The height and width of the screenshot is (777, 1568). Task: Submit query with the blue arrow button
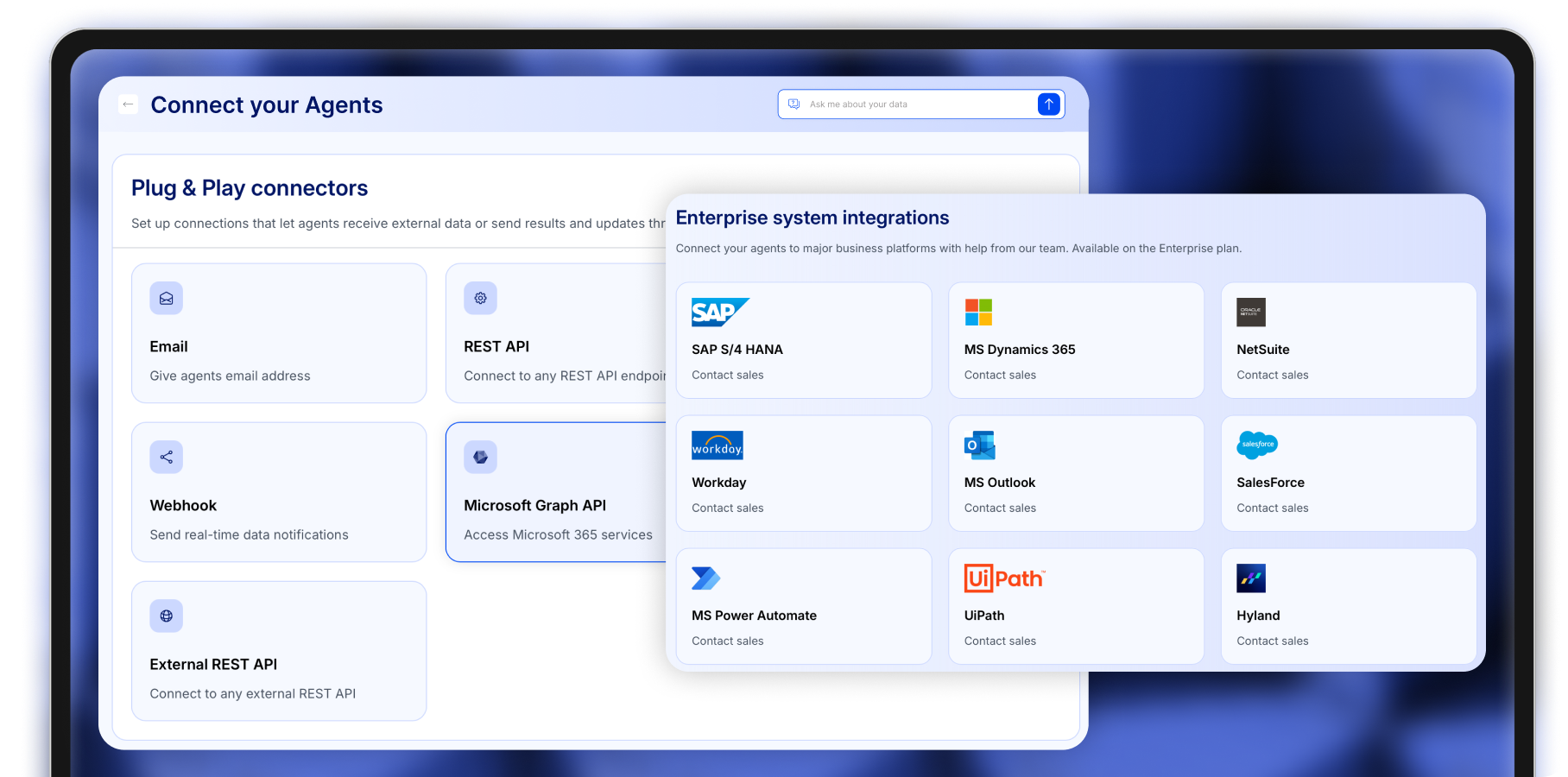click(1048, 104)
